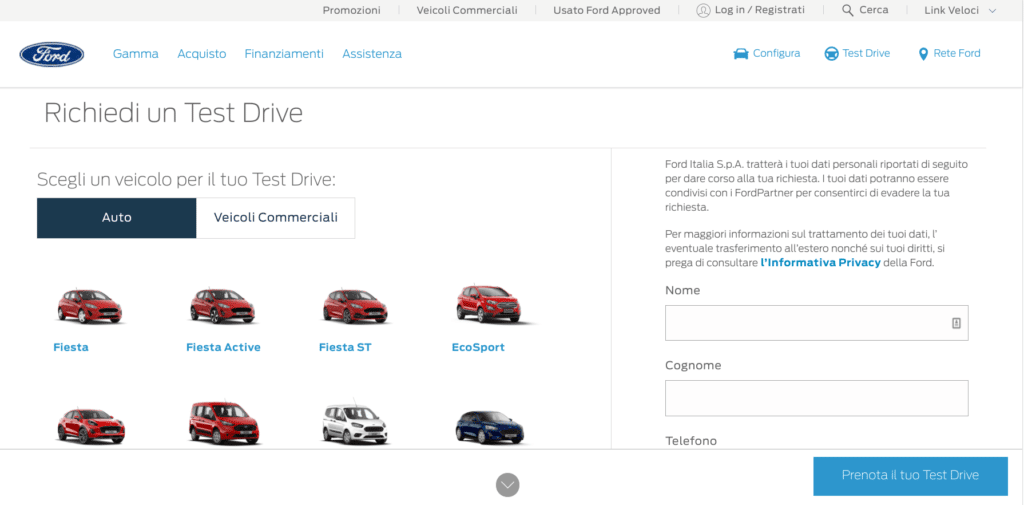The image size is (1024, 505).
Task: Click the Ford oval logo
Action: point(52,54)
